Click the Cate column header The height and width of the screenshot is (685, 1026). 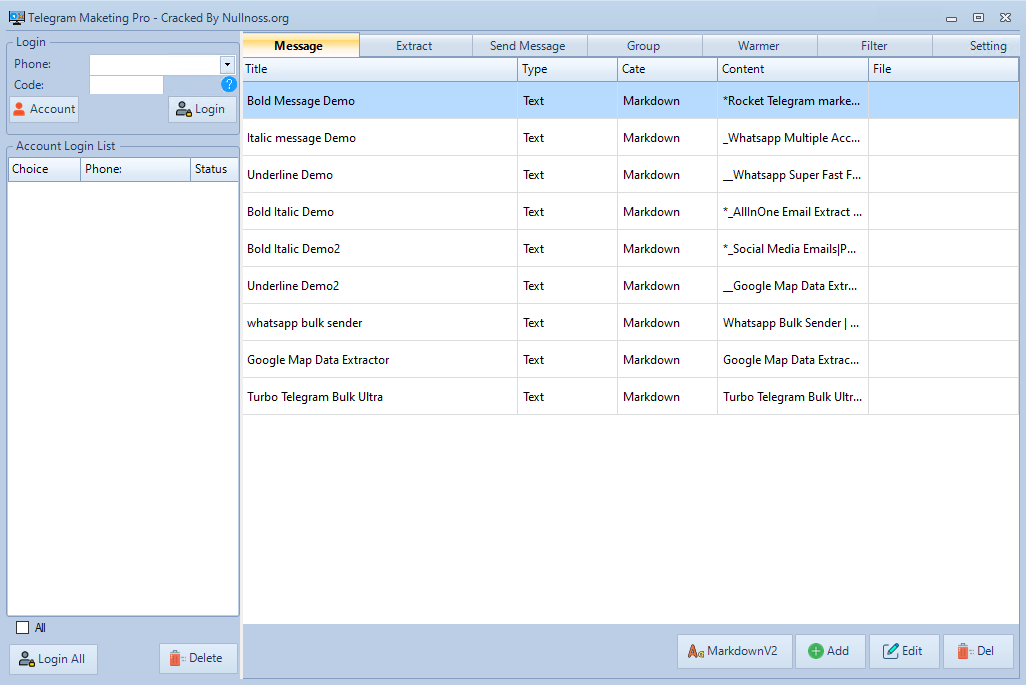tap(667, 69)
